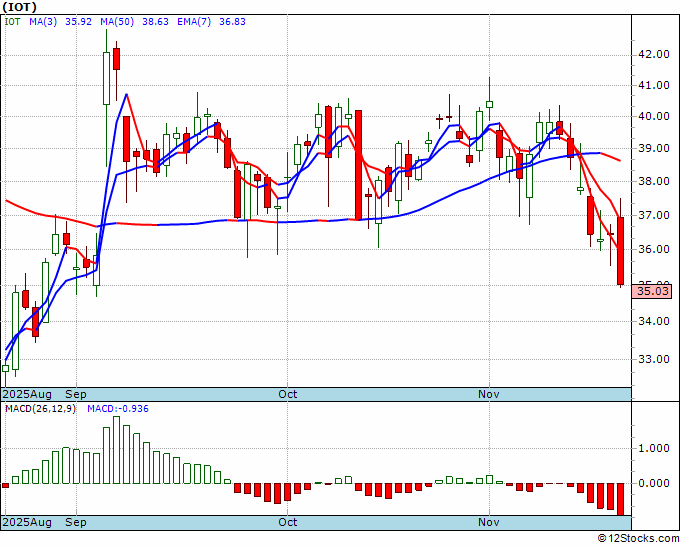This screenshot has height=546, width=680.
Task: Click the MACD:-0.936 value label
Action: click(x=118, y=409)
